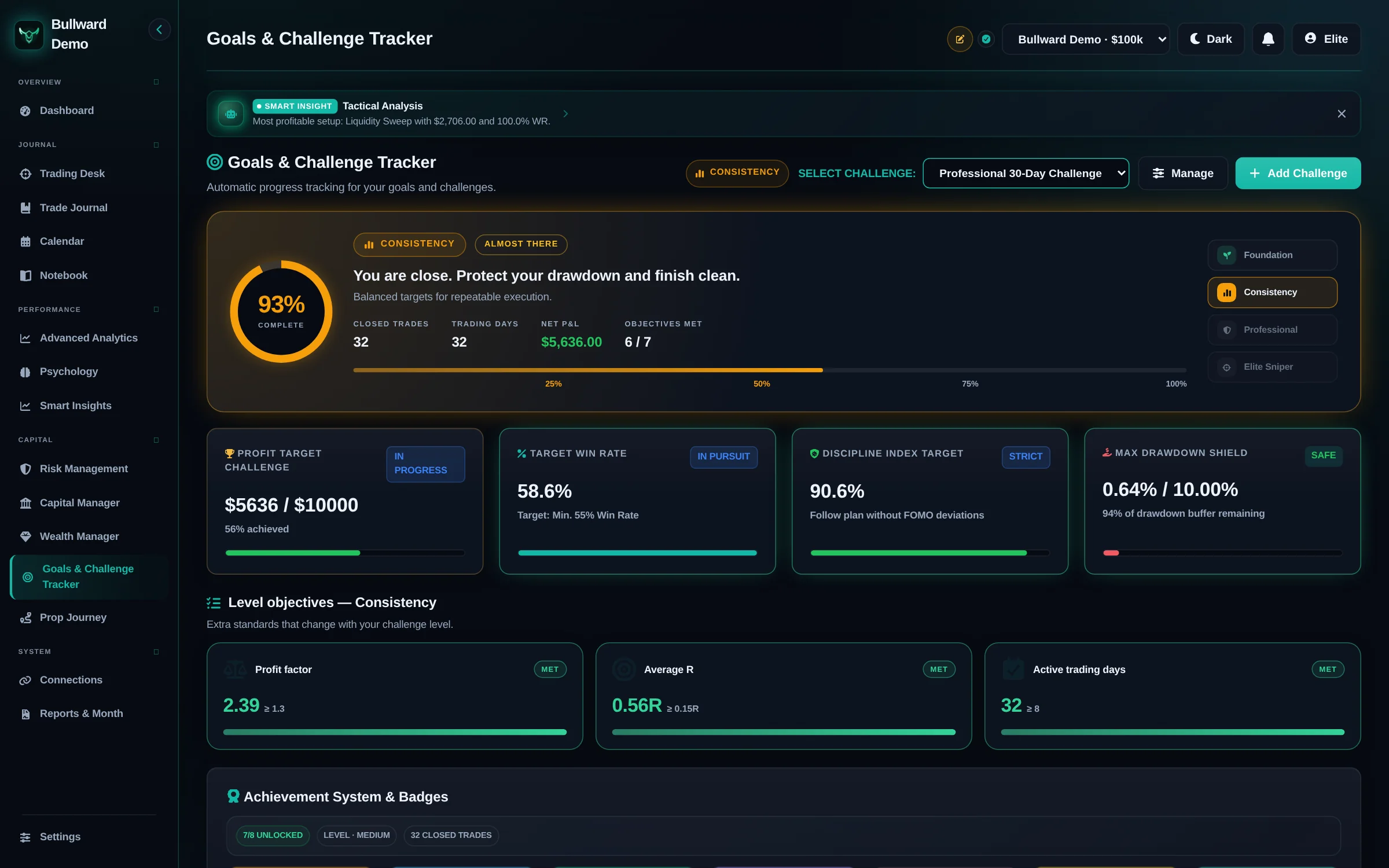Collapse the Overview sidebar section

(x=156, y=82)
